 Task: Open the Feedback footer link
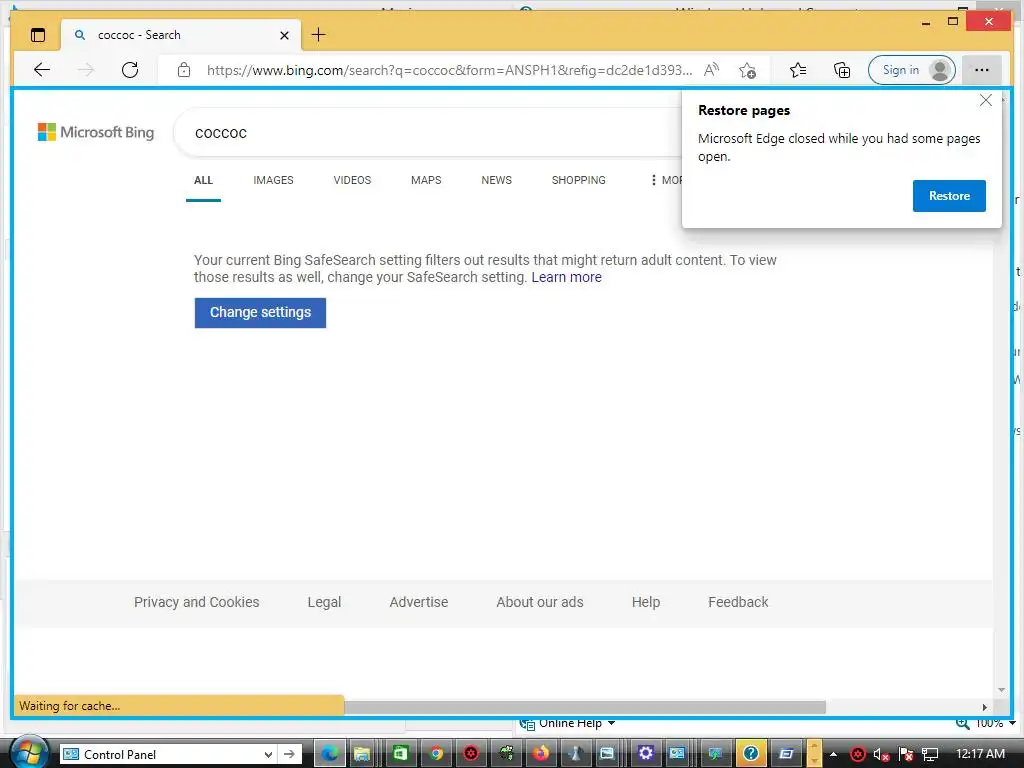point(738,602)
